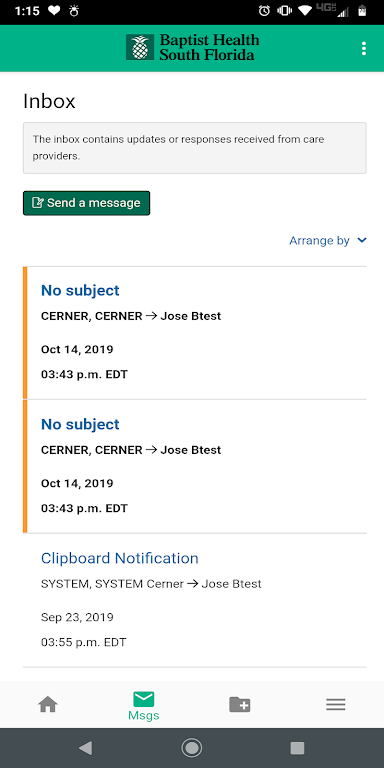The height and width of the screenshot is (768, 384).
Task: Tap the Baptist Health pineapple logo
Action: coord(140,48)
